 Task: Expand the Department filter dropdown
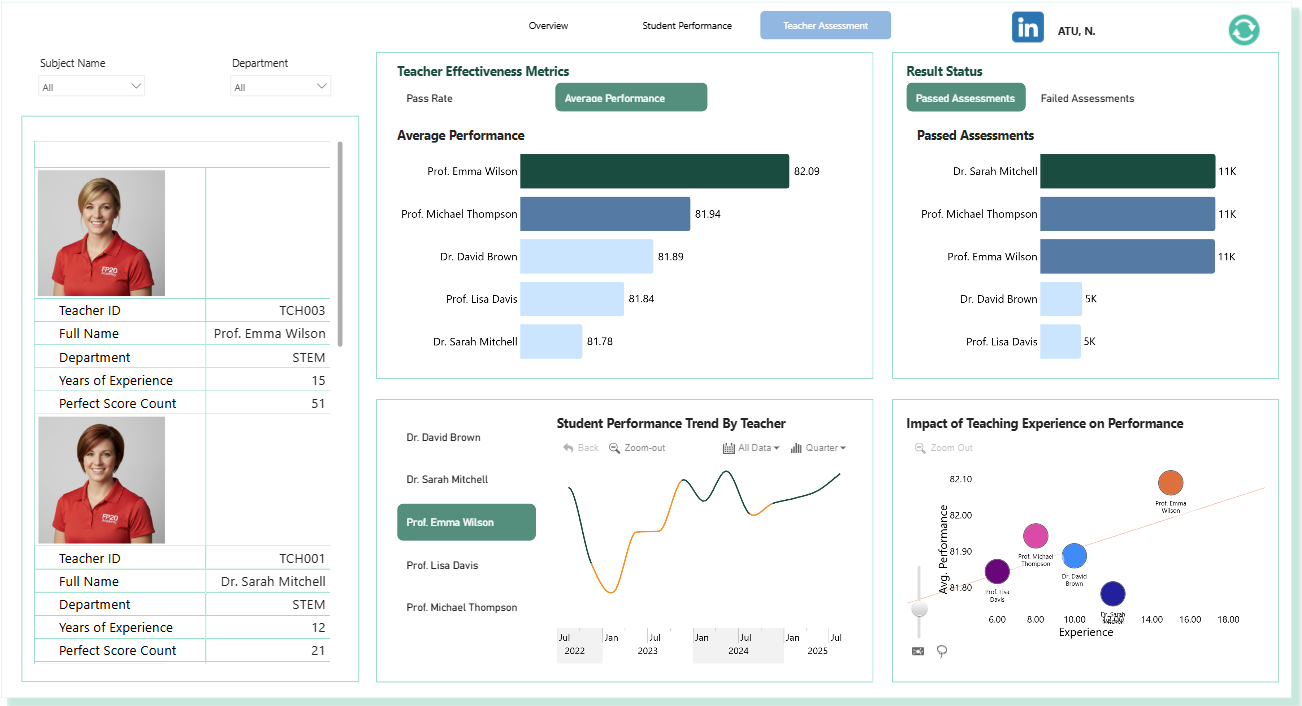[x=281, y=87]
